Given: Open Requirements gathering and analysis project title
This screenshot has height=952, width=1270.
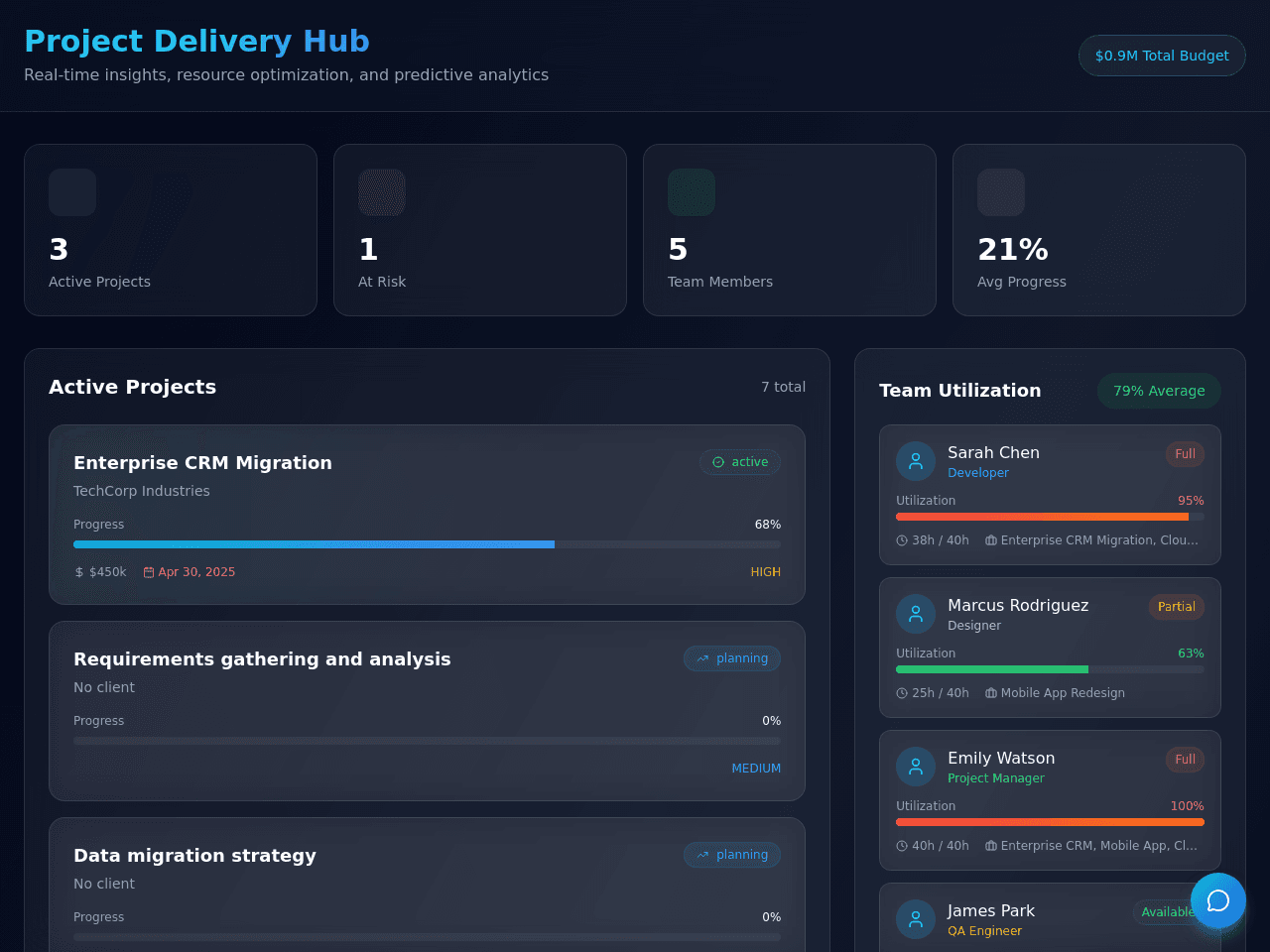Looking at the screenshot, I should tap(262, 659).
